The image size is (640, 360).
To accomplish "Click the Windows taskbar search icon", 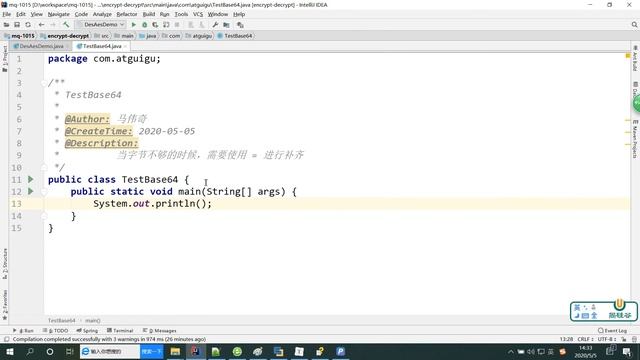I will [x=30, y=351].
